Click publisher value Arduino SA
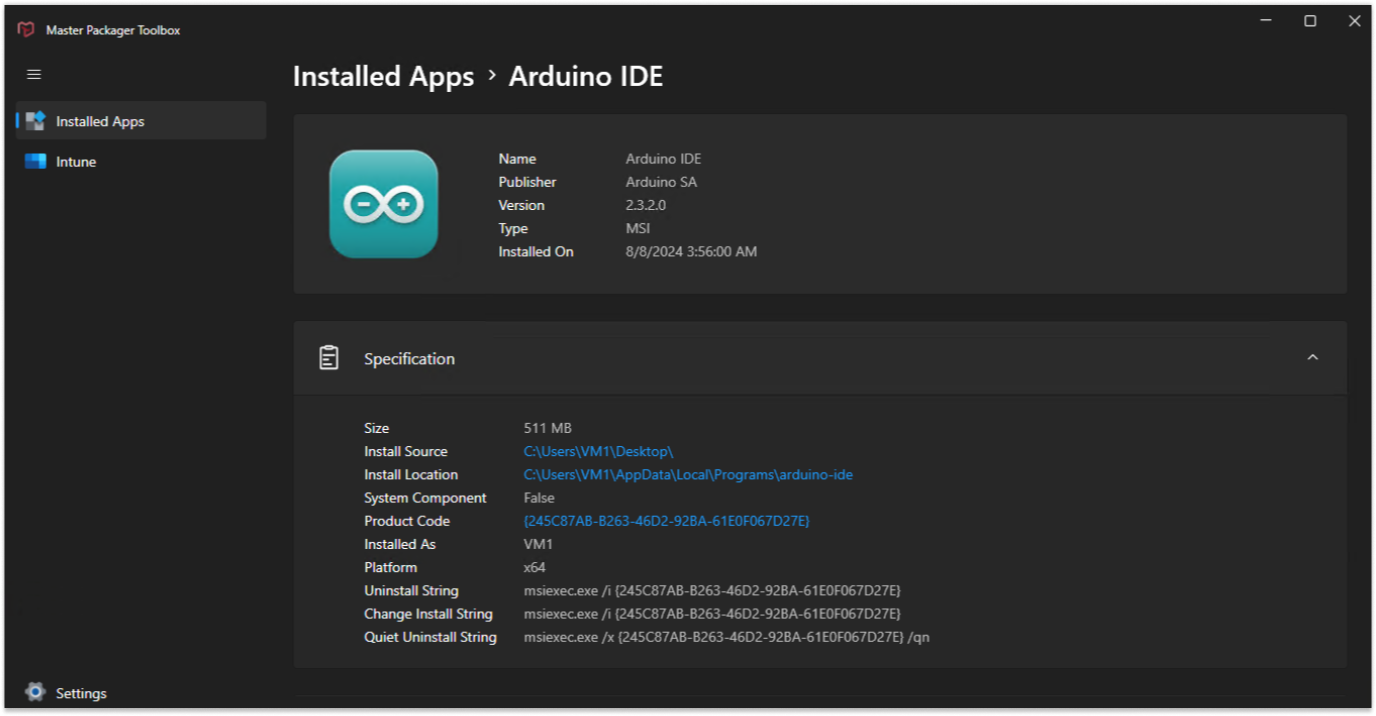Viewport: 1376px width, 716px height. tap(661, 182)
